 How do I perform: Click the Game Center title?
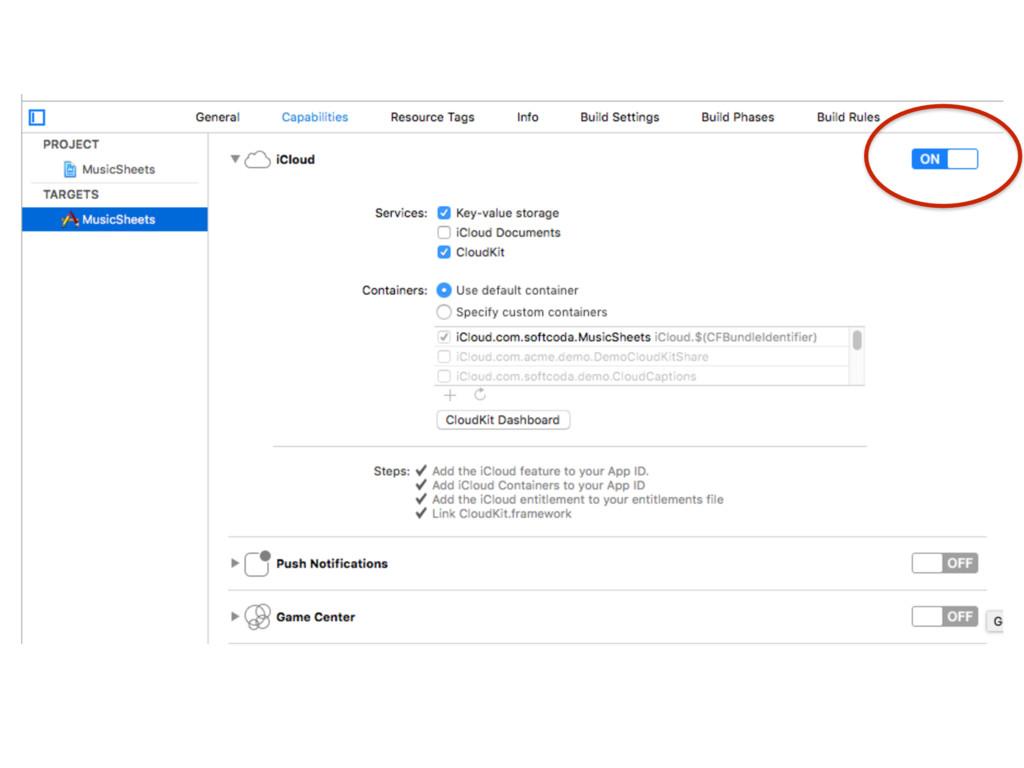315,617
